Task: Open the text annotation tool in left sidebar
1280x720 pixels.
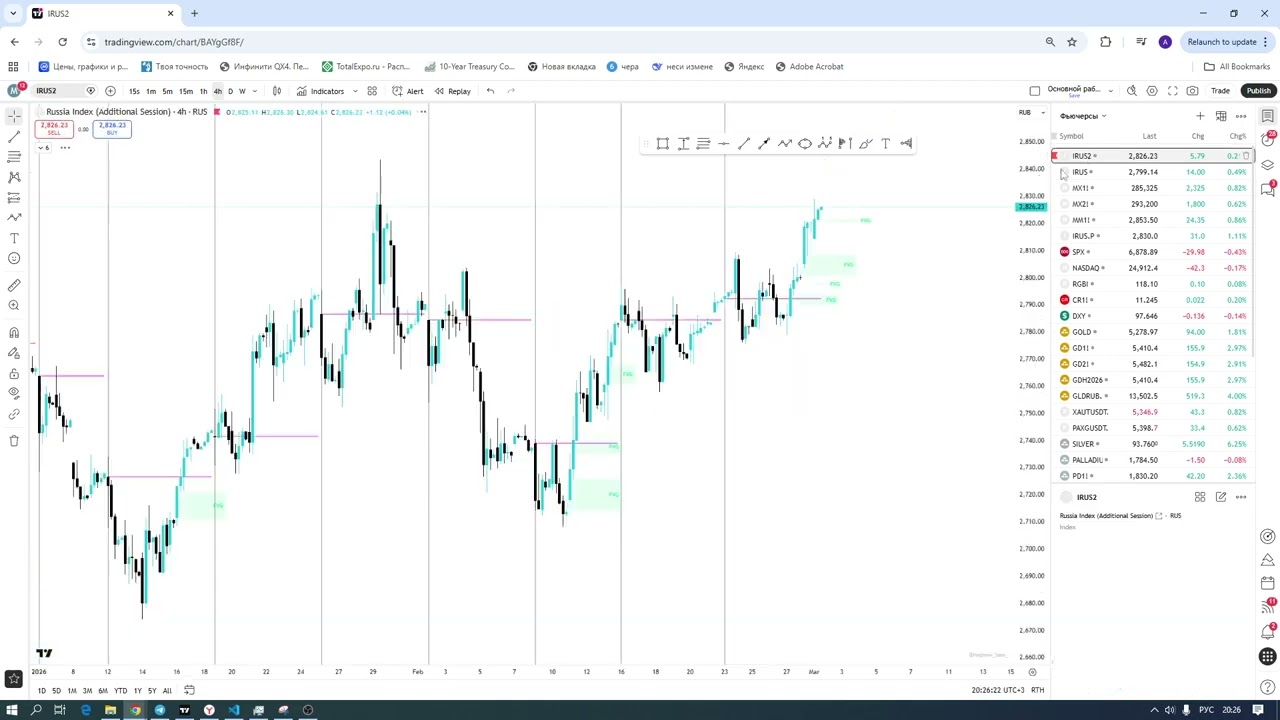Action: pos(14,238)
